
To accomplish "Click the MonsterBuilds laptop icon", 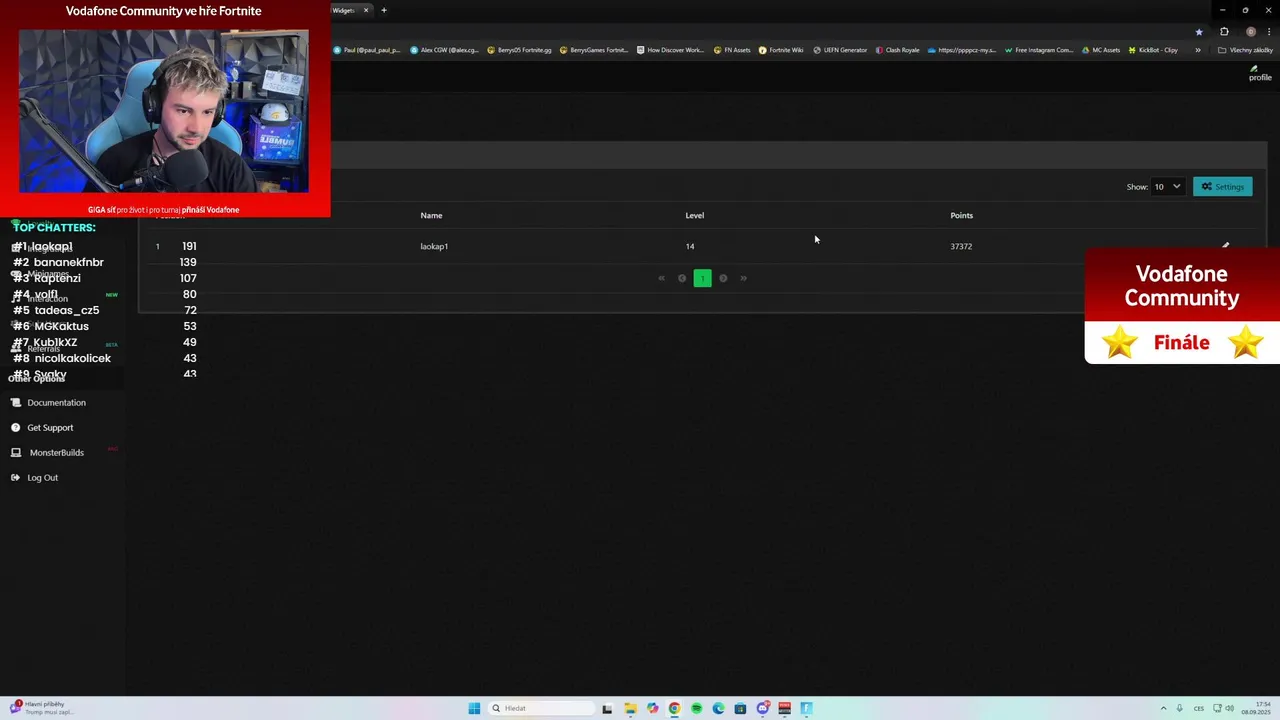I will (15, 453).
